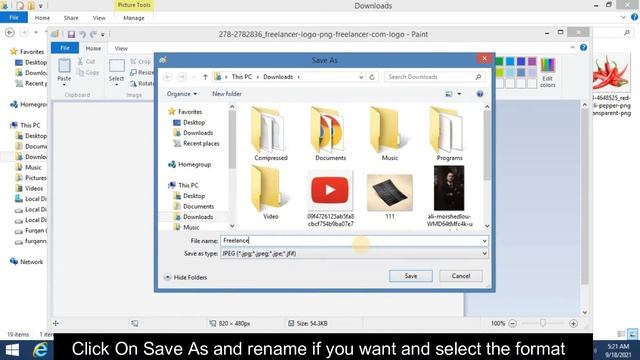
Task: Click This PC breadcrumb in address bar
Action: coord(242,77)
